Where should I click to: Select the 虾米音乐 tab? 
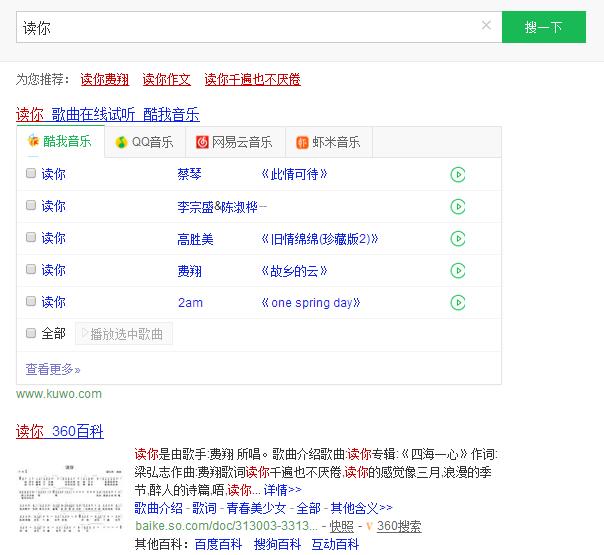coord(327,142)
